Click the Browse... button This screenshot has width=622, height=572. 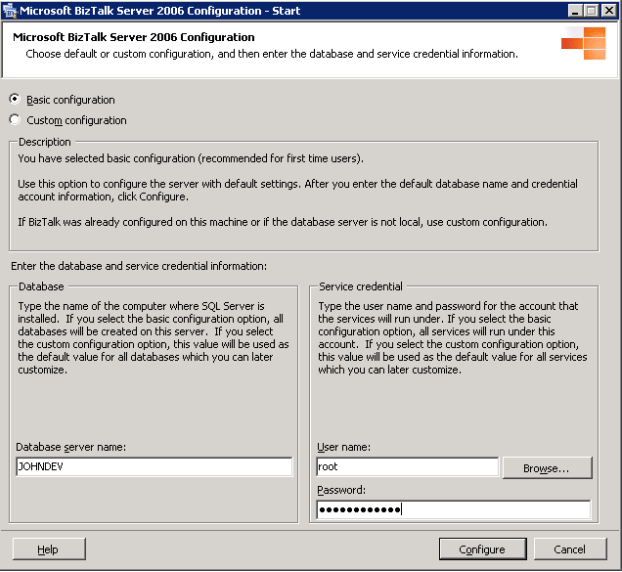[547, 468]
